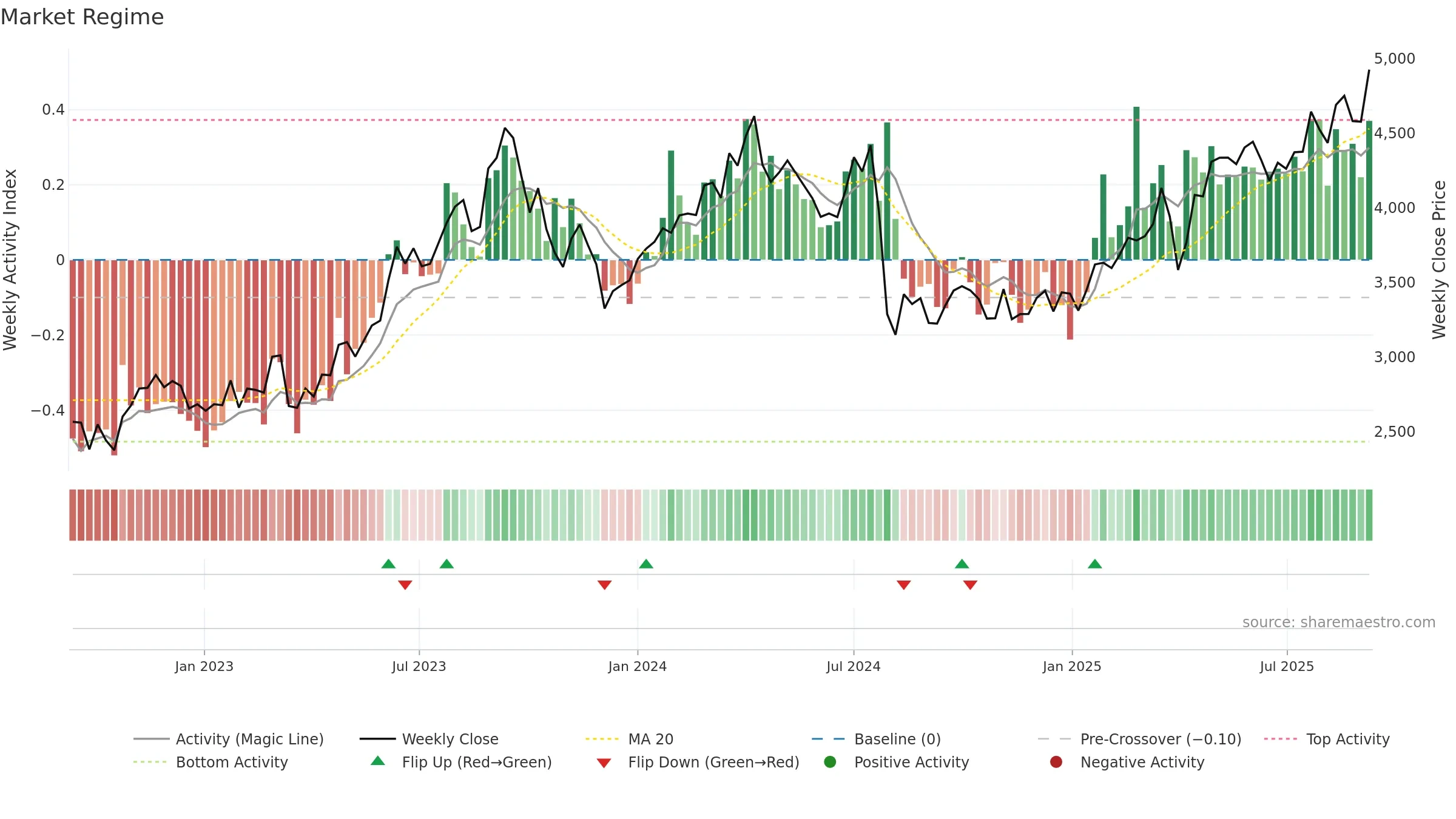This screenshot has height=819, width=1456.
Task: Click the green flip-up triangle near Oct 2024
Action: point(962,564)
